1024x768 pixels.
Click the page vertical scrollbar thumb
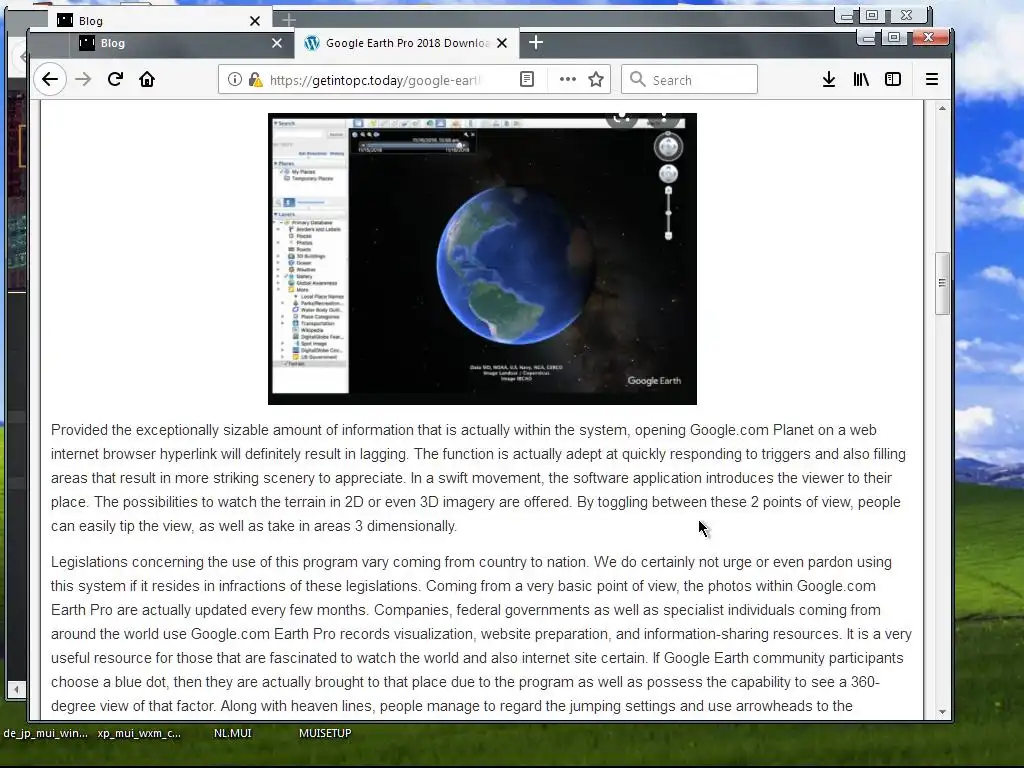coord(942,283)
